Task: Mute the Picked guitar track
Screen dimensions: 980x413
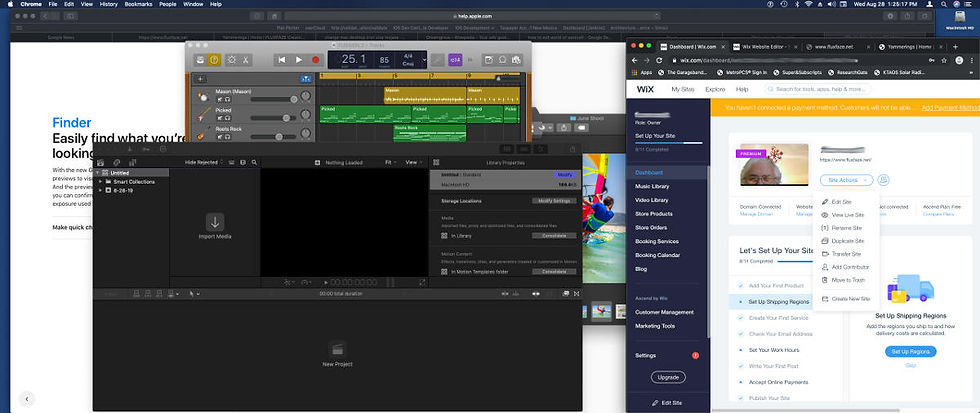Action: [220, 117]
